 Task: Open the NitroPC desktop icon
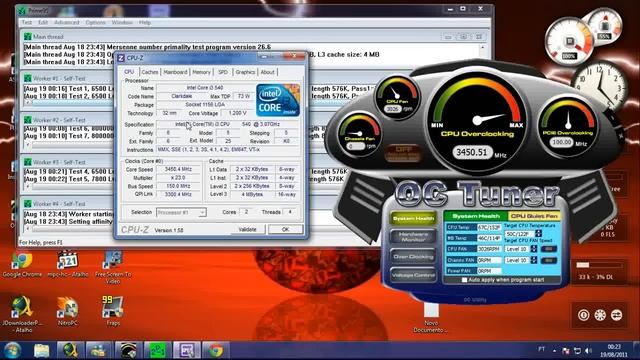tap(67, 311)
